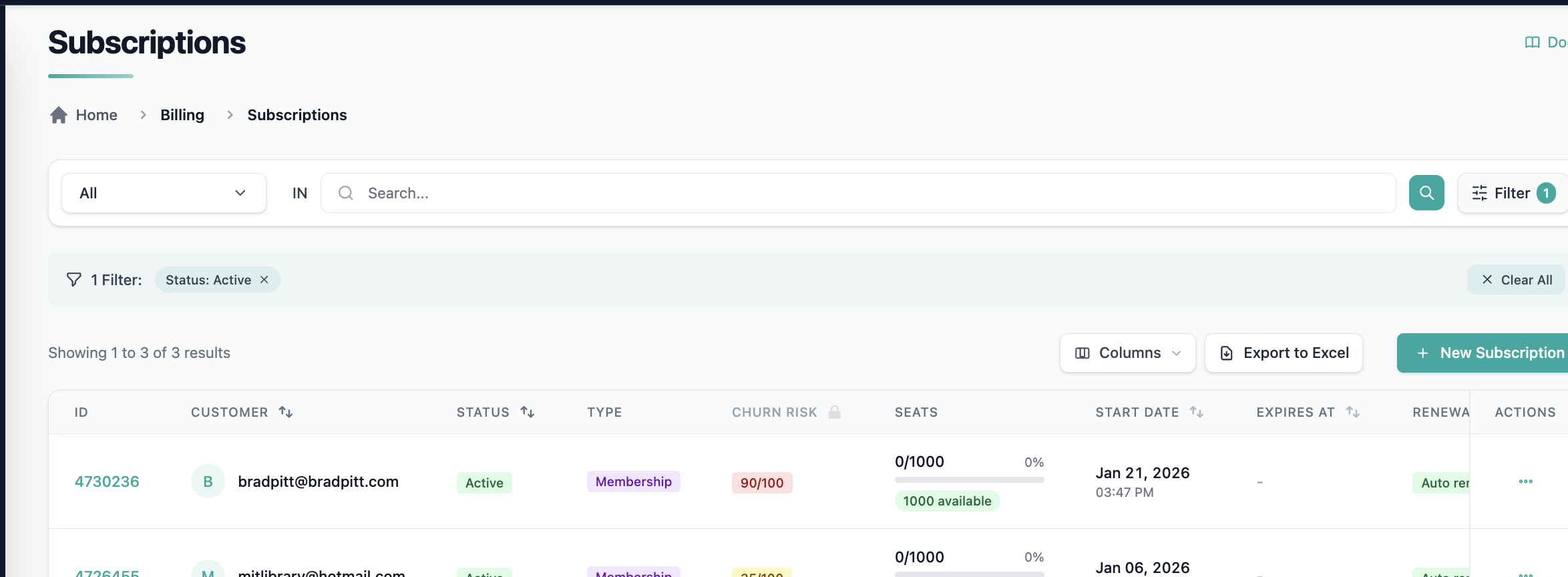Click the X icon on Clear All
This screenshot has width=1568, height=577.
pos(1487,280)
